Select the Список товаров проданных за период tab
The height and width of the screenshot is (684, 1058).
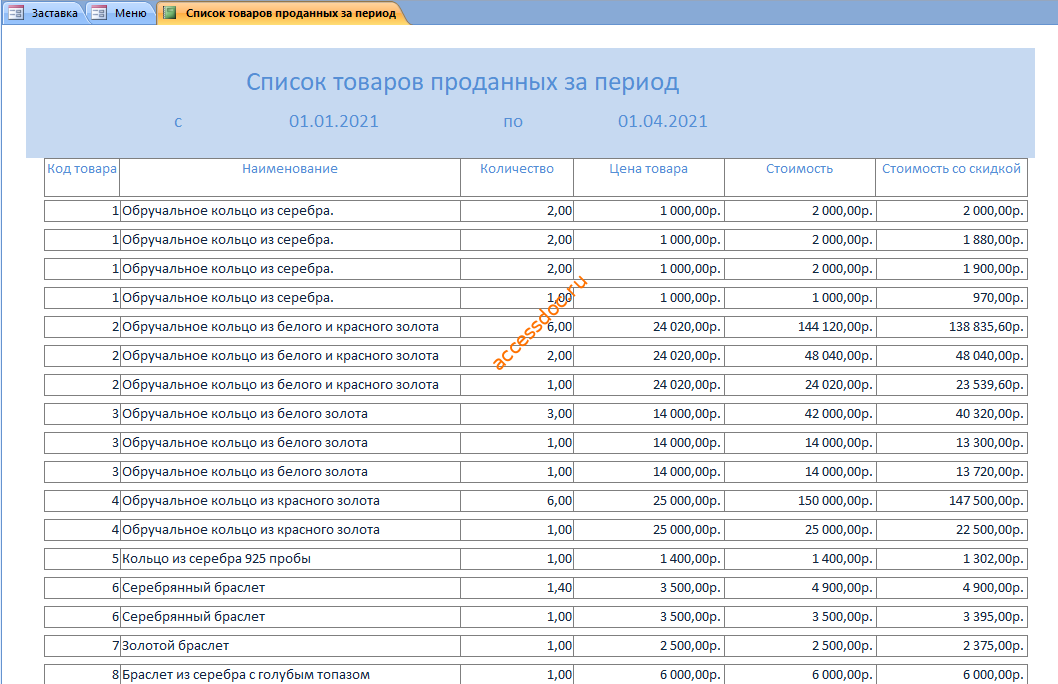(282, 13)
